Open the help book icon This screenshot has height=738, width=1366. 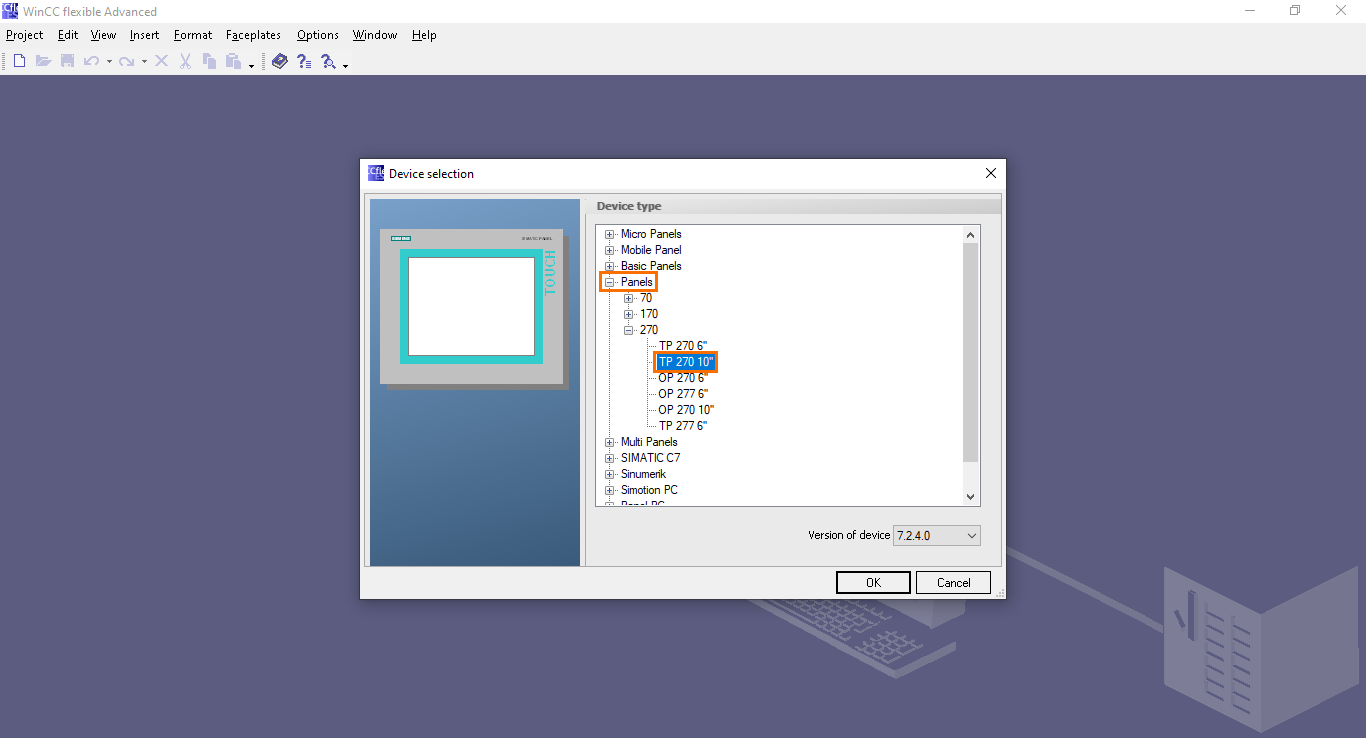pos(280,61)
